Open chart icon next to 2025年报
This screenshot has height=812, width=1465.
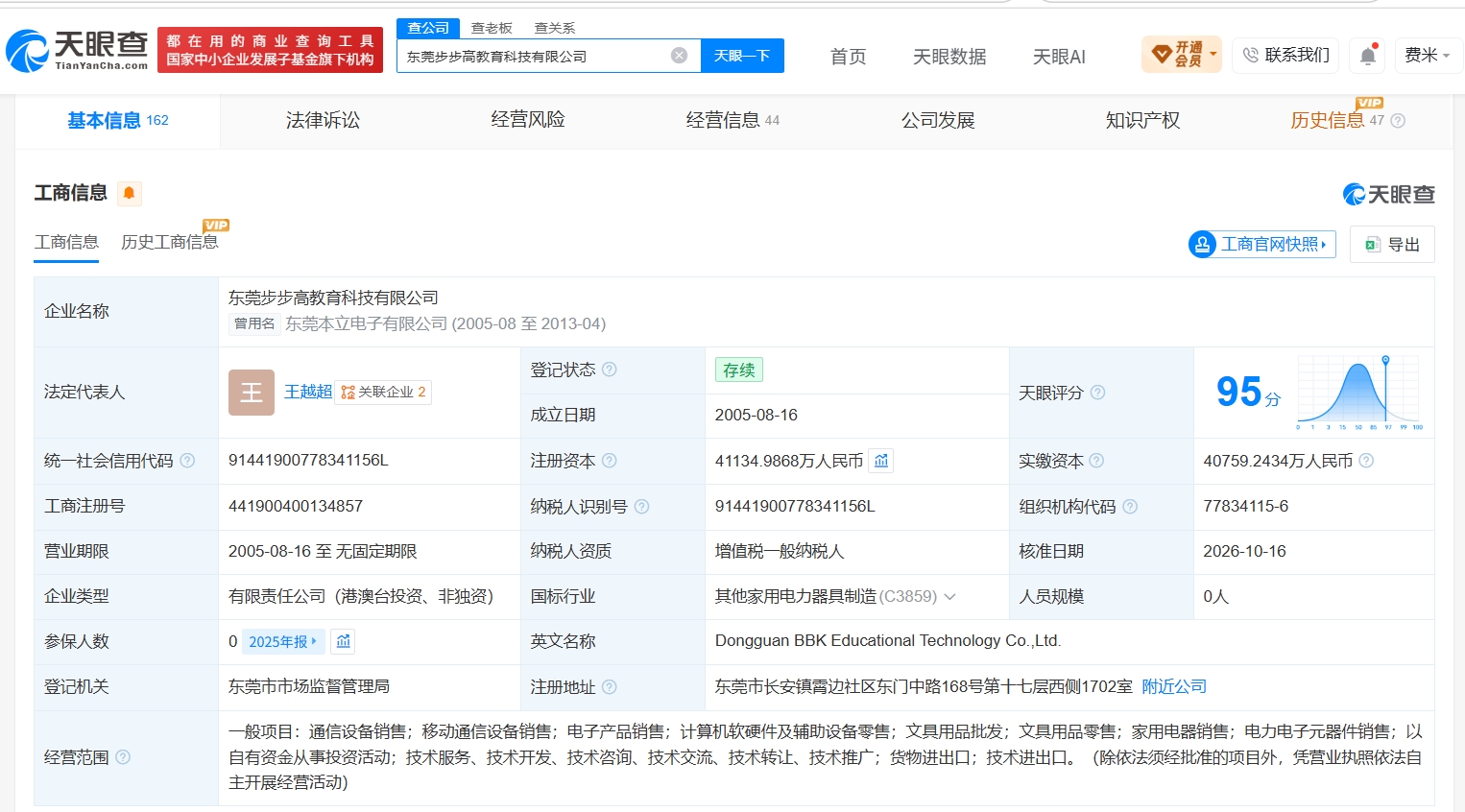344,641
